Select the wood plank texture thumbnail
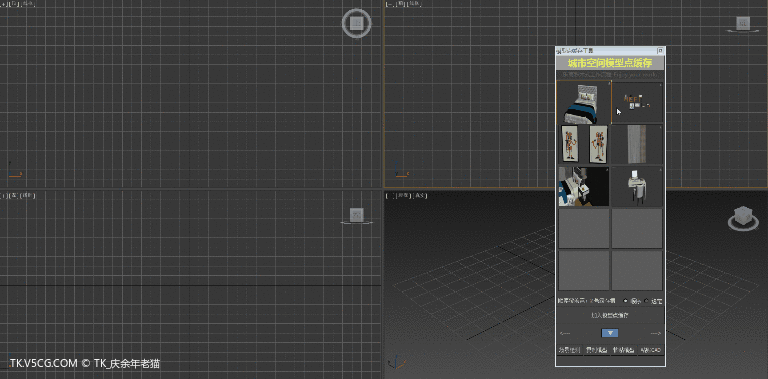Screen dimensions: 768x379 click(x=637, y=144)
